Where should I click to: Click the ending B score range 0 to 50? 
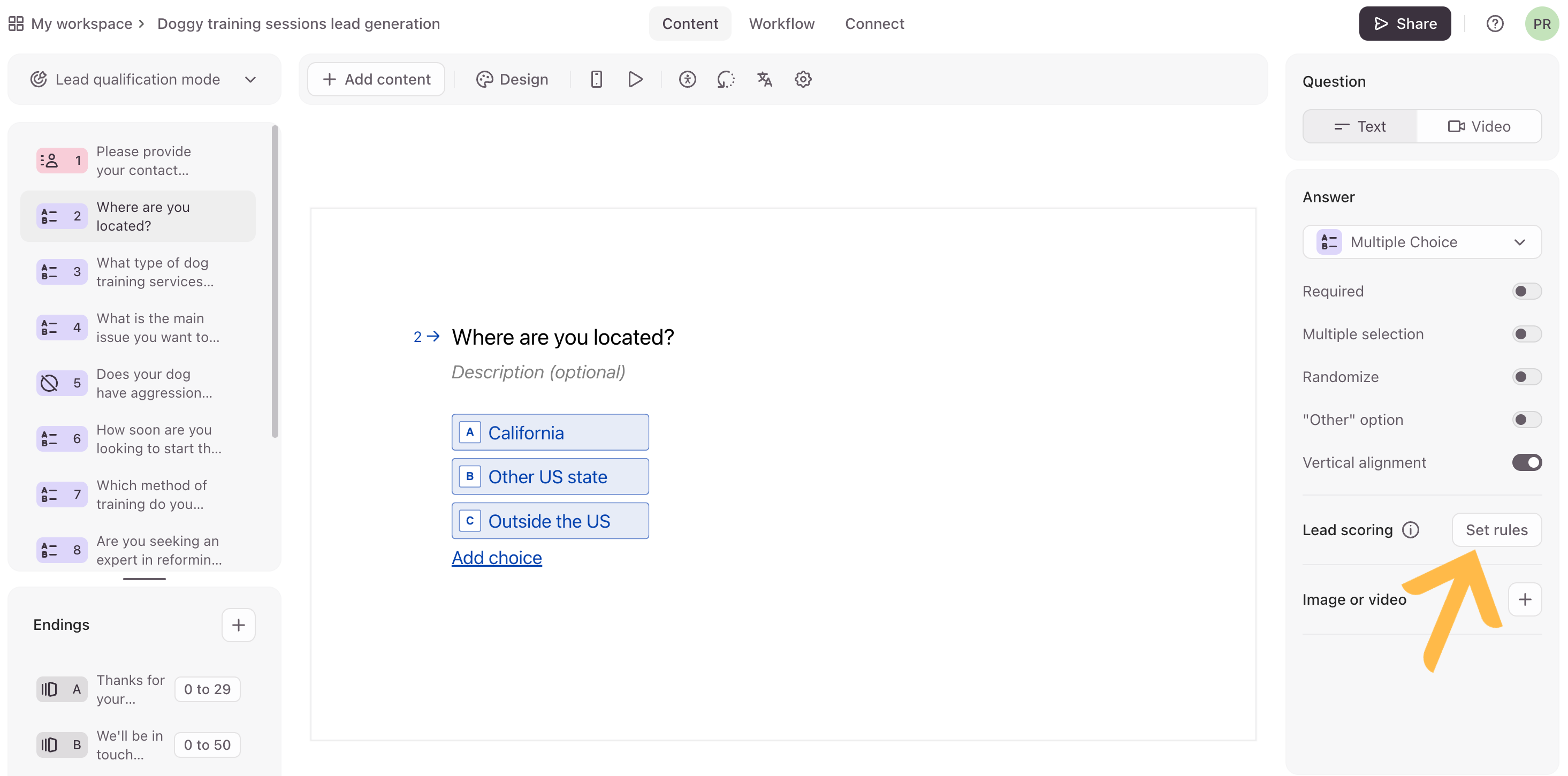point(208,745)
